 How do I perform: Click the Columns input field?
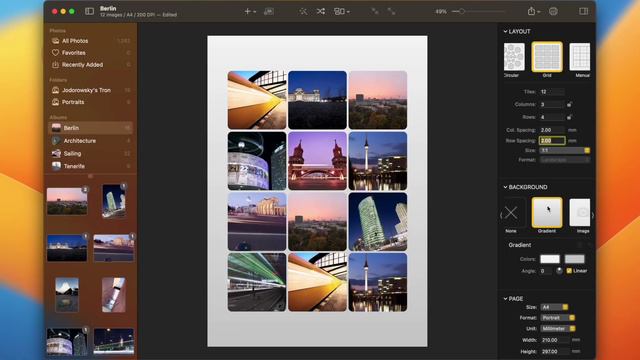[552, 104]
